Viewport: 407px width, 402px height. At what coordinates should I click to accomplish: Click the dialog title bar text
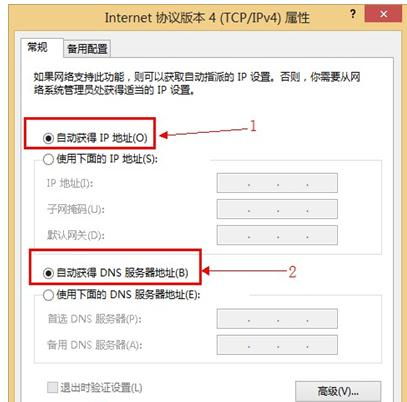tap(207, 18)
